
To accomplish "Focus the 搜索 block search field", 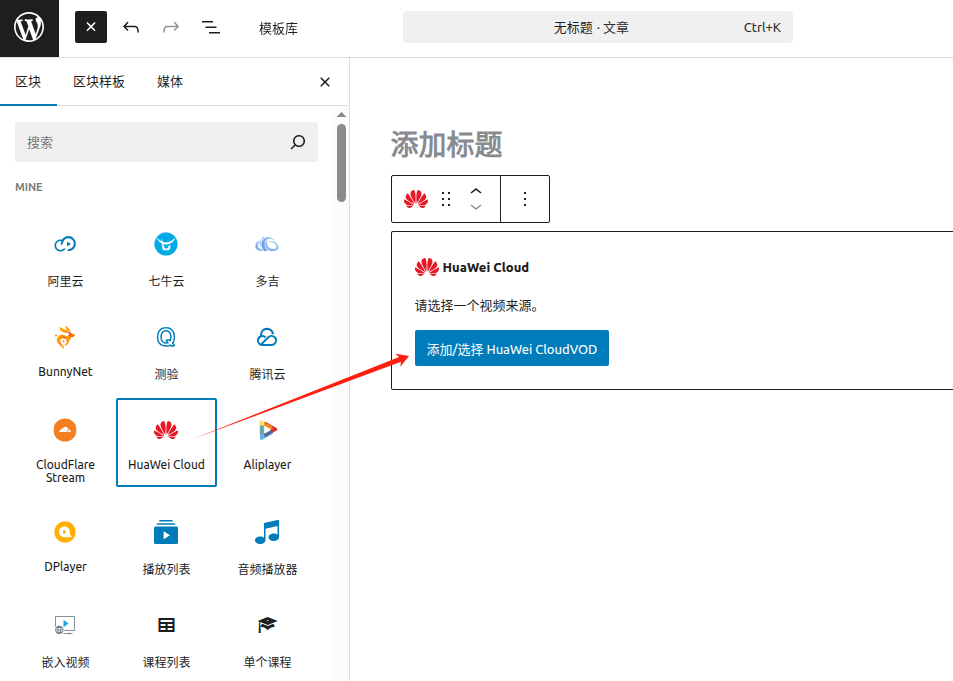I will click(166, 142).
